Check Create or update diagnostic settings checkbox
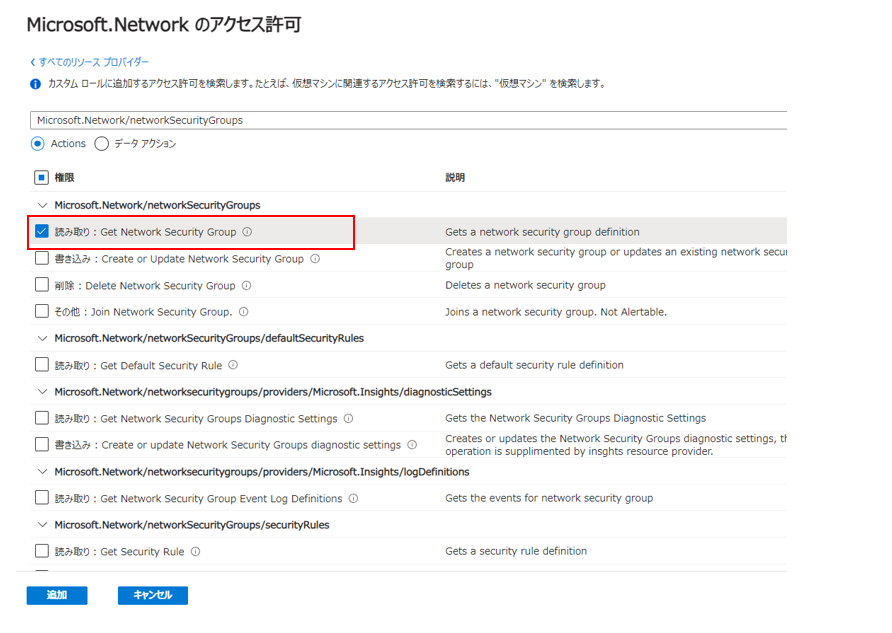This screenshot has width=892, height=633. 42,444
